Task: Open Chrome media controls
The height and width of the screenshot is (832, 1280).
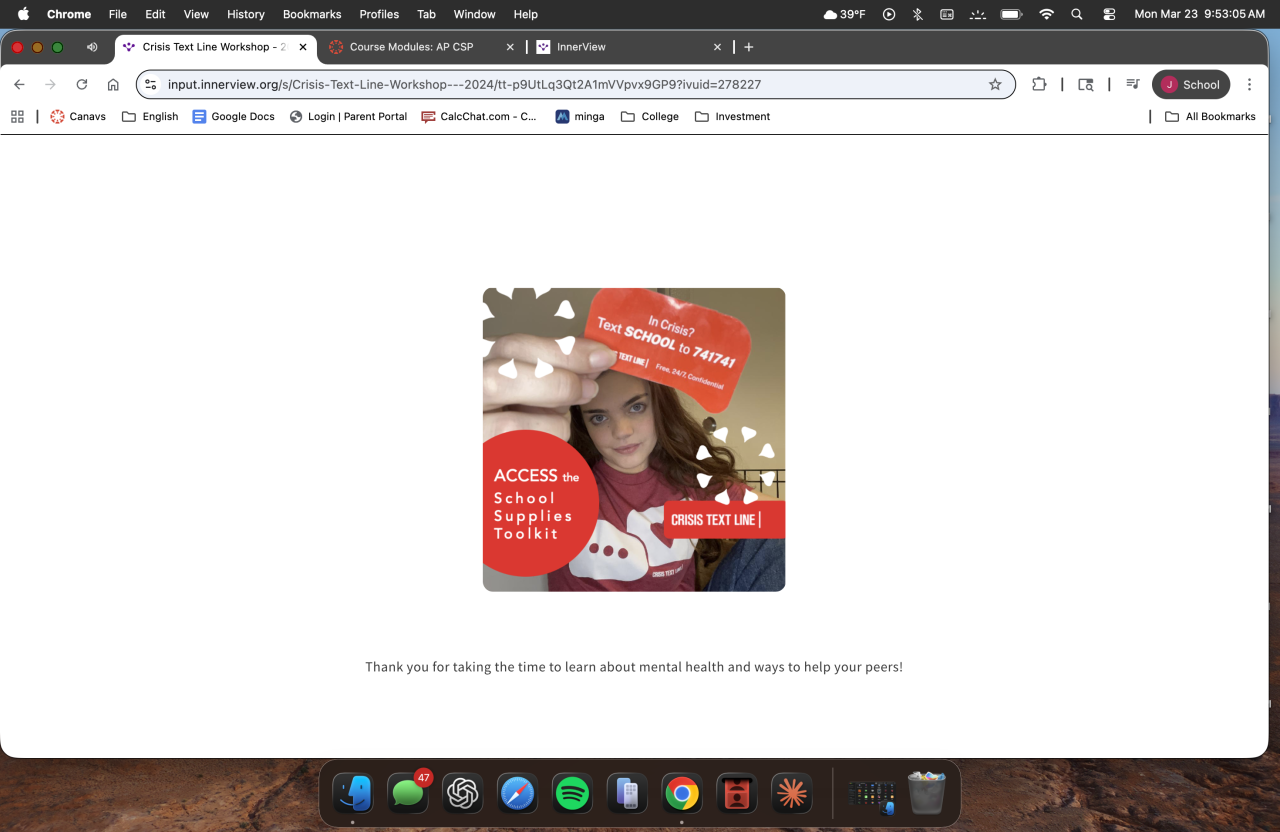Action: [1132, 85]
